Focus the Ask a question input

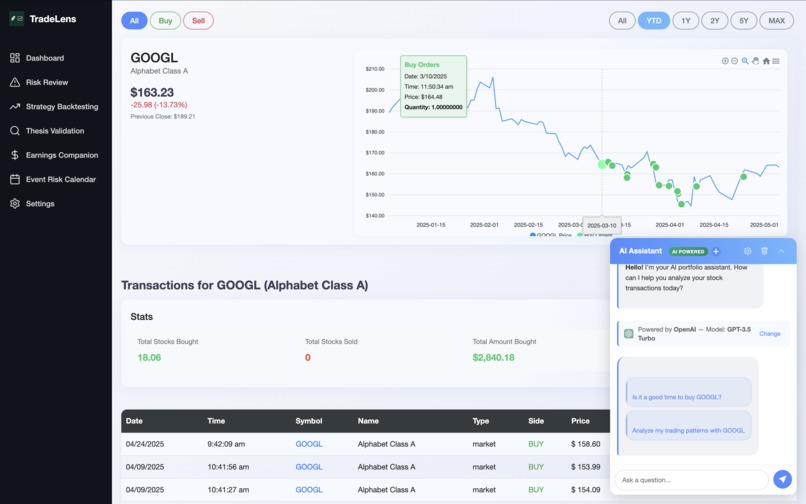[691, 480]
